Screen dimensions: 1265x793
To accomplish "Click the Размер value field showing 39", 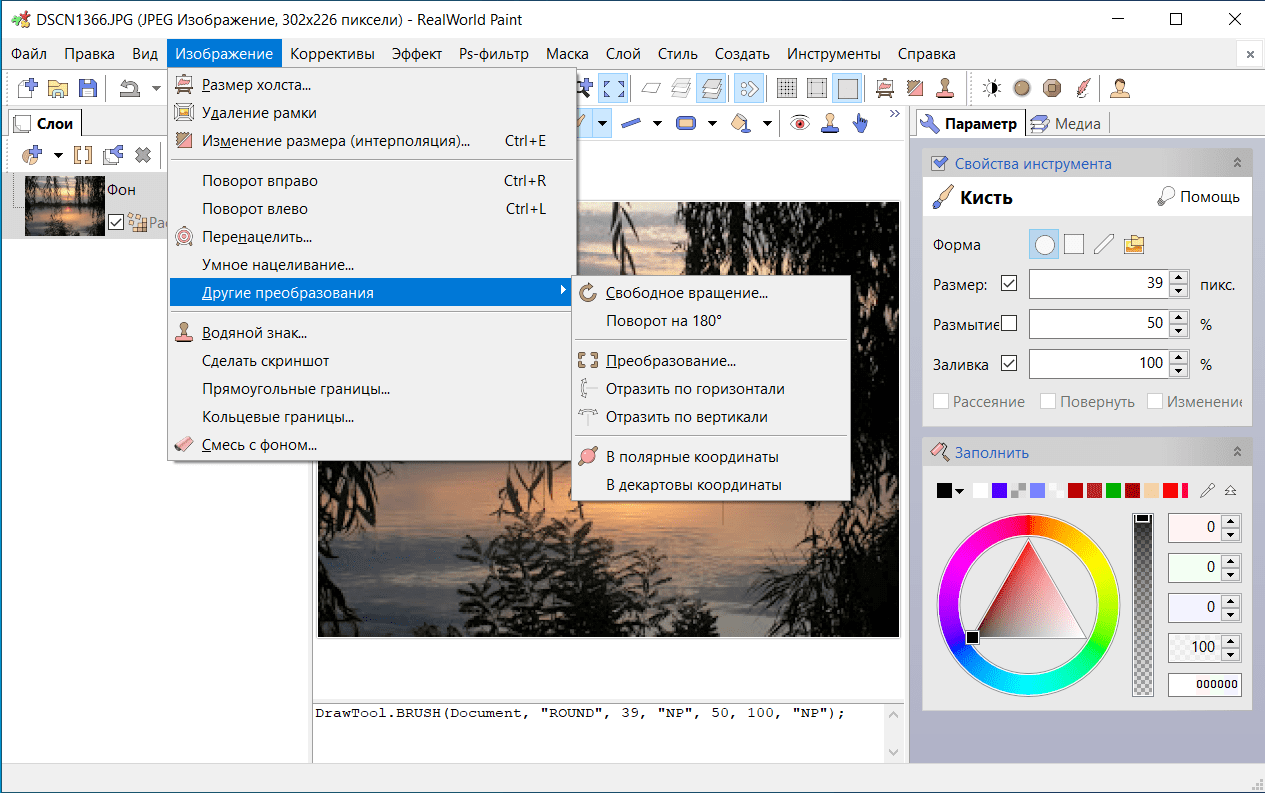I will coord(1099,284).
